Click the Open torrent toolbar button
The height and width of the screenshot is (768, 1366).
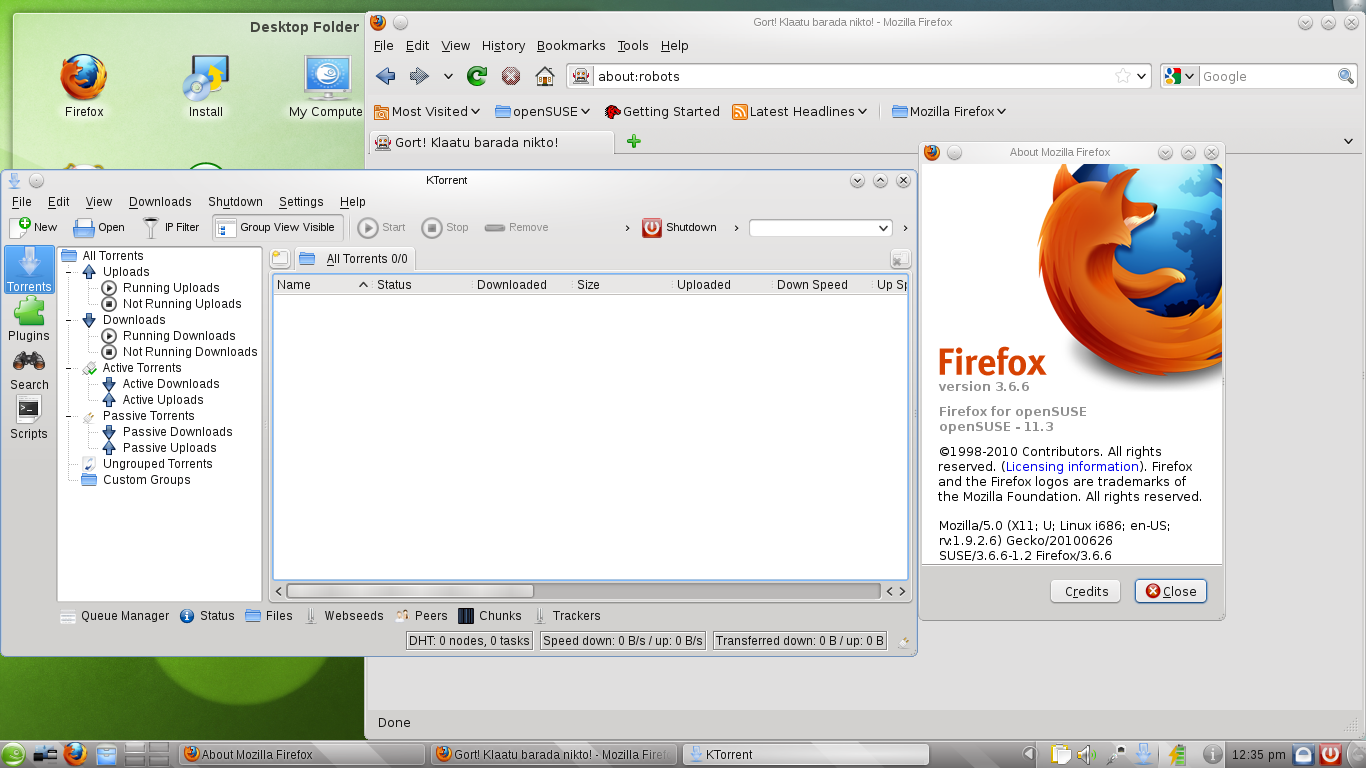coord(99,227)
